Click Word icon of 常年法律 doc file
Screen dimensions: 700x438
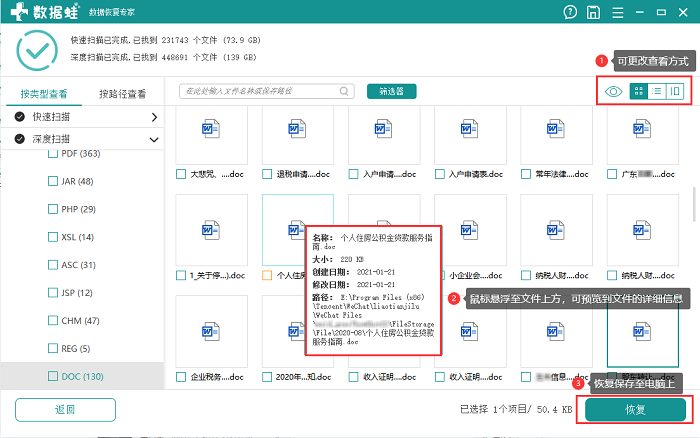pyautogui.click(x=555, y=129)
